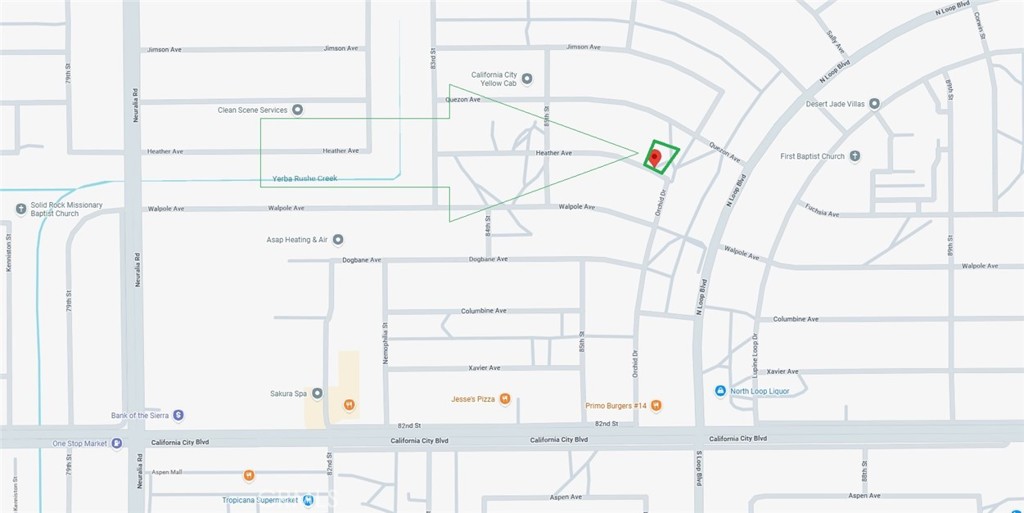
Task: Click the Jesse's Pizza text label
Action: pyautogui.click(x=473, y=399)
